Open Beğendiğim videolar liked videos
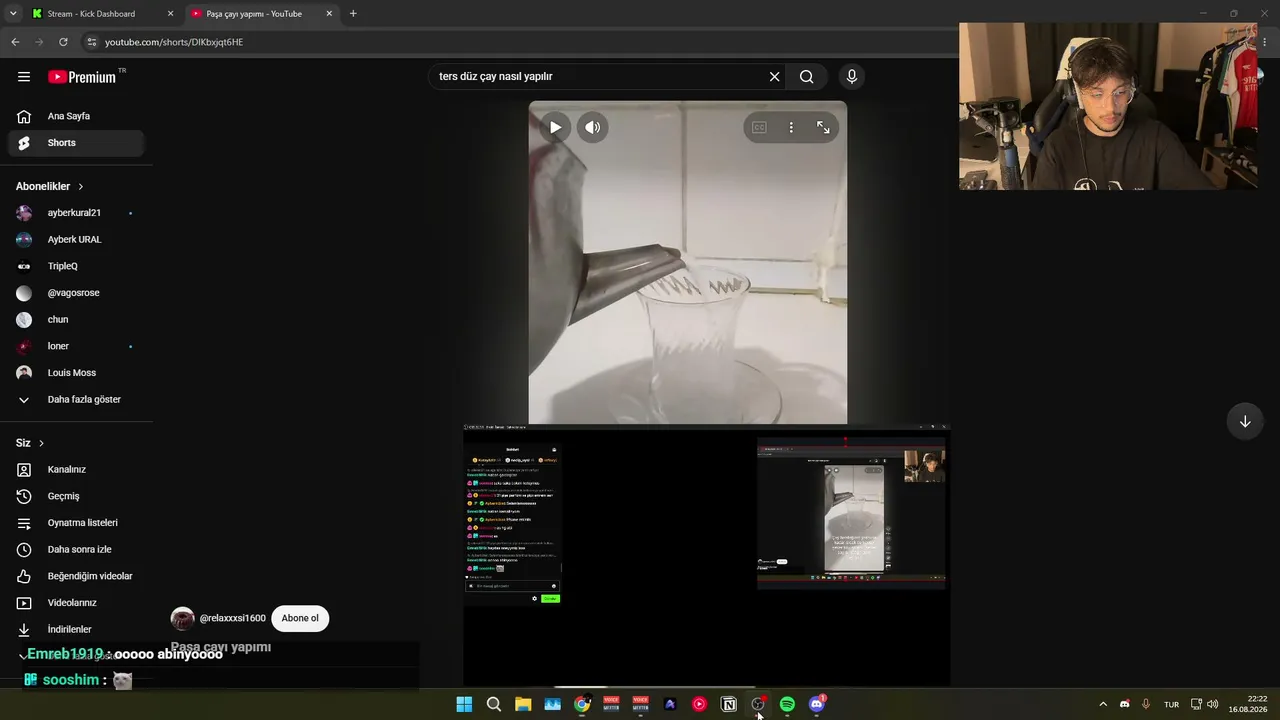The image size is (1280, 720). (76, 576)
